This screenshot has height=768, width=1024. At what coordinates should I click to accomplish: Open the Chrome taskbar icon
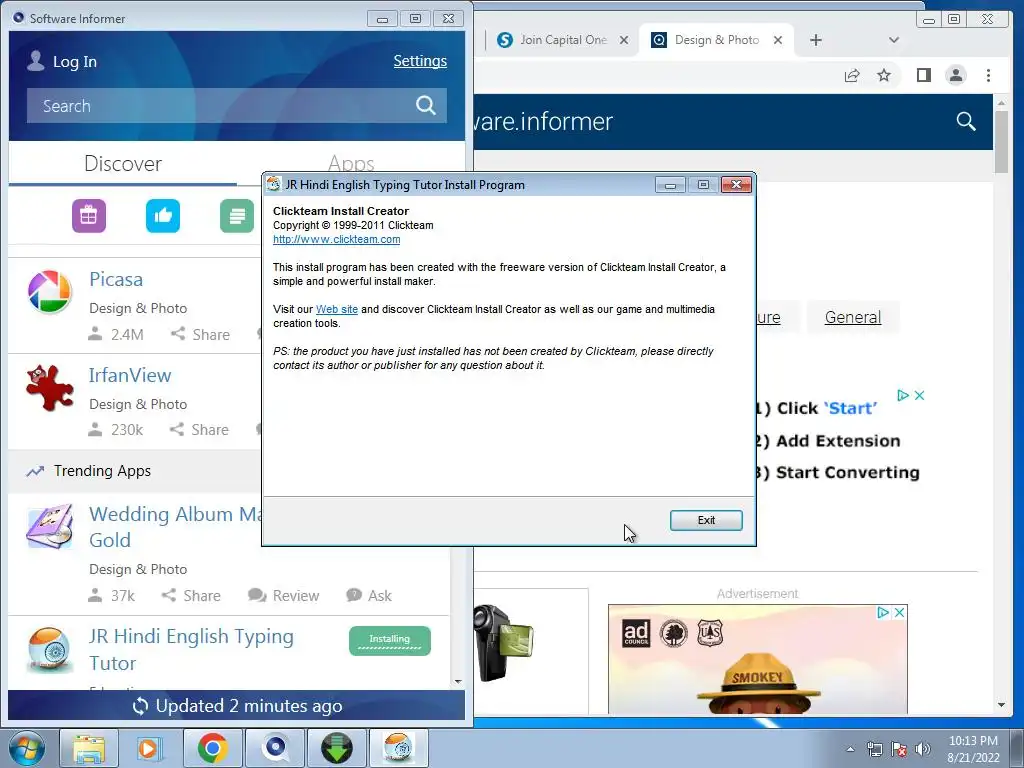click(x=213, y=748)
